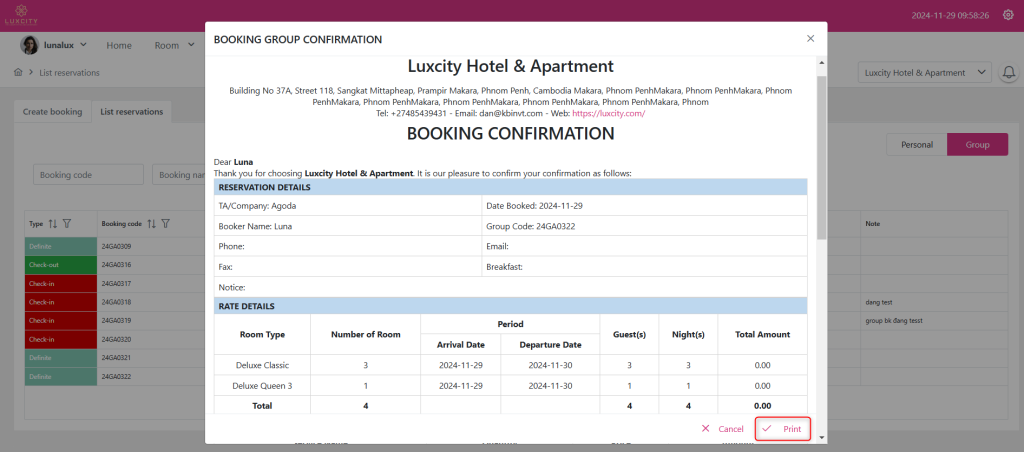Print the booking confirmation

pyautogui.click(x=782, y=429)
